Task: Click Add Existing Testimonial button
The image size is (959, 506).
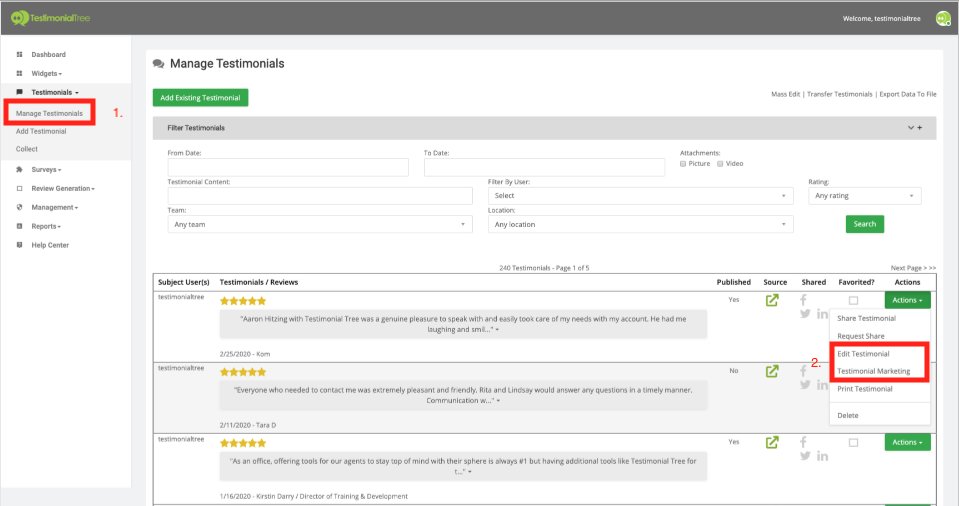Action: point(201,98)
